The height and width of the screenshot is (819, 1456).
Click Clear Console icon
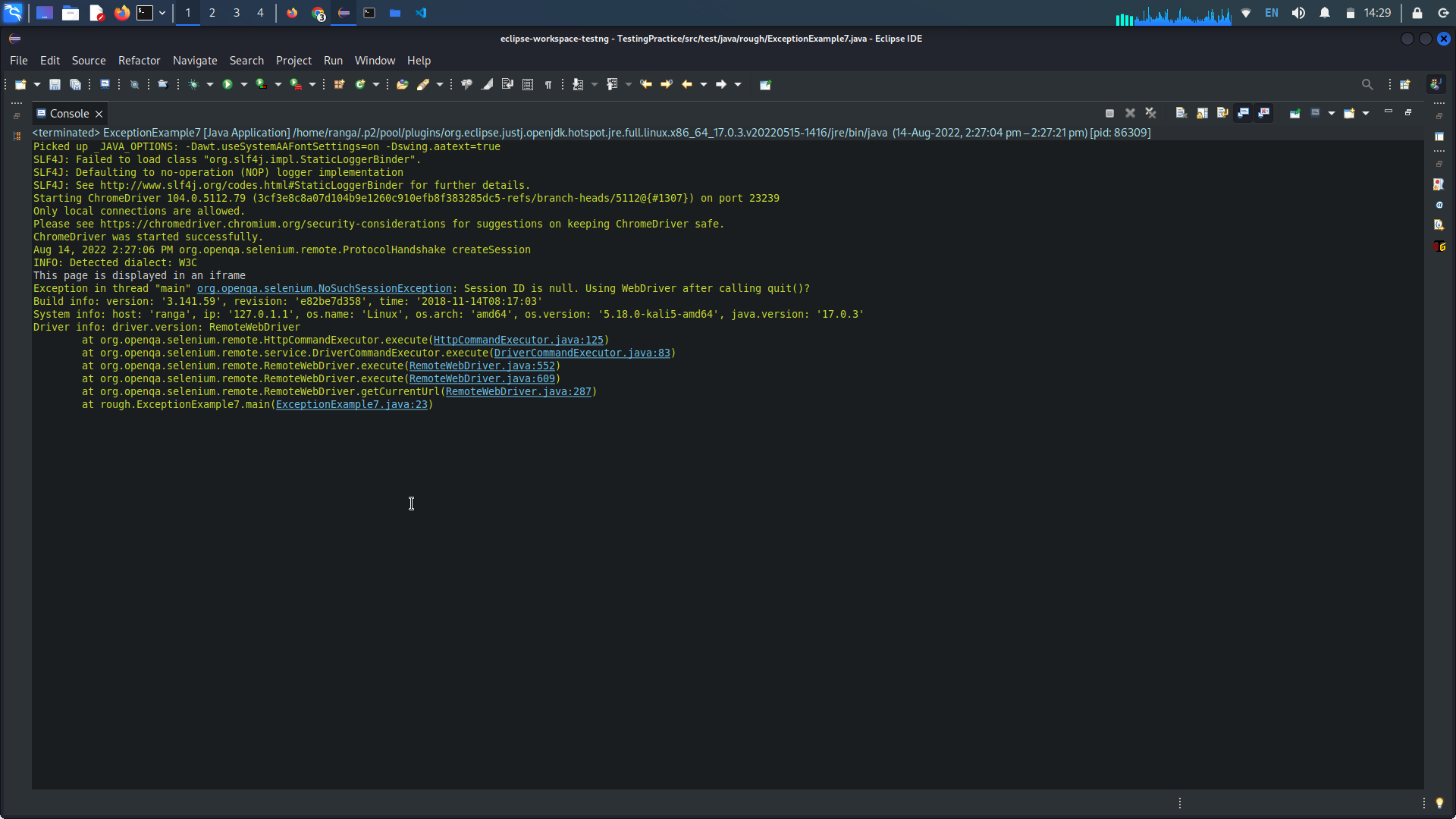click(x=1181, y=113)
